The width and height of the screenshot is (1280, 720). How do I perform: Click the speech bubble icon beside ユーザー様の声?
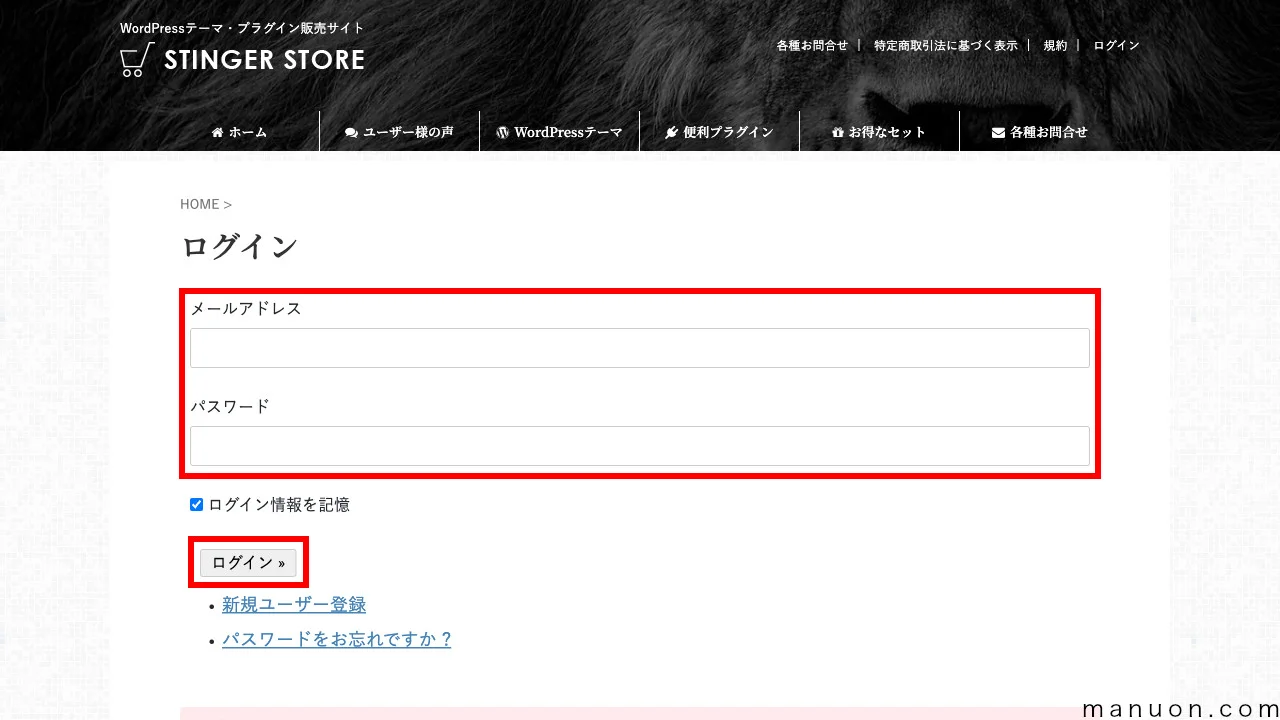coord(351,132)
